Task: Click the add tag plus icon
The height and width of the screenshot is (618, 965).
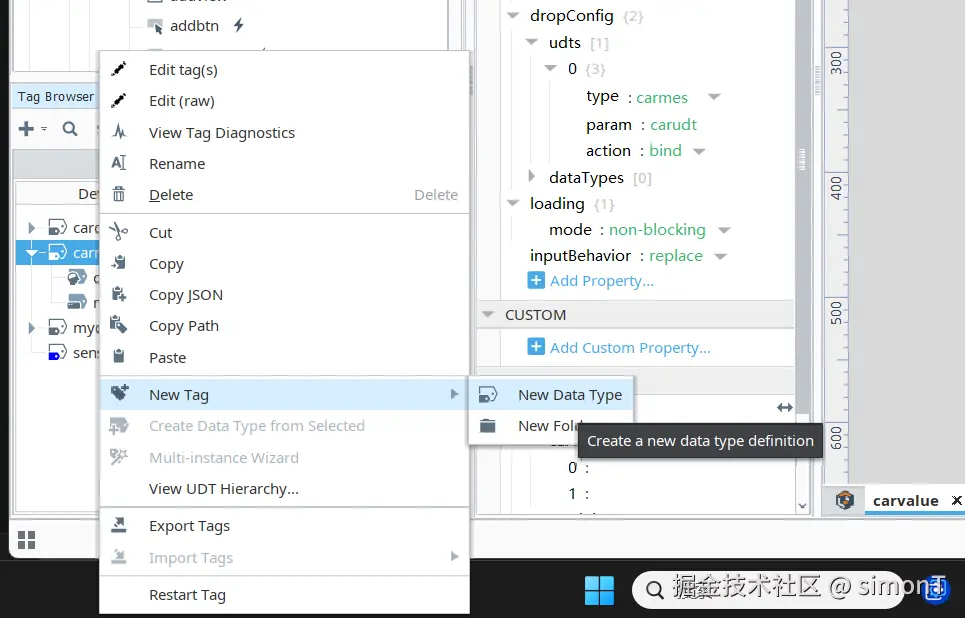Action: click(26, 128)
